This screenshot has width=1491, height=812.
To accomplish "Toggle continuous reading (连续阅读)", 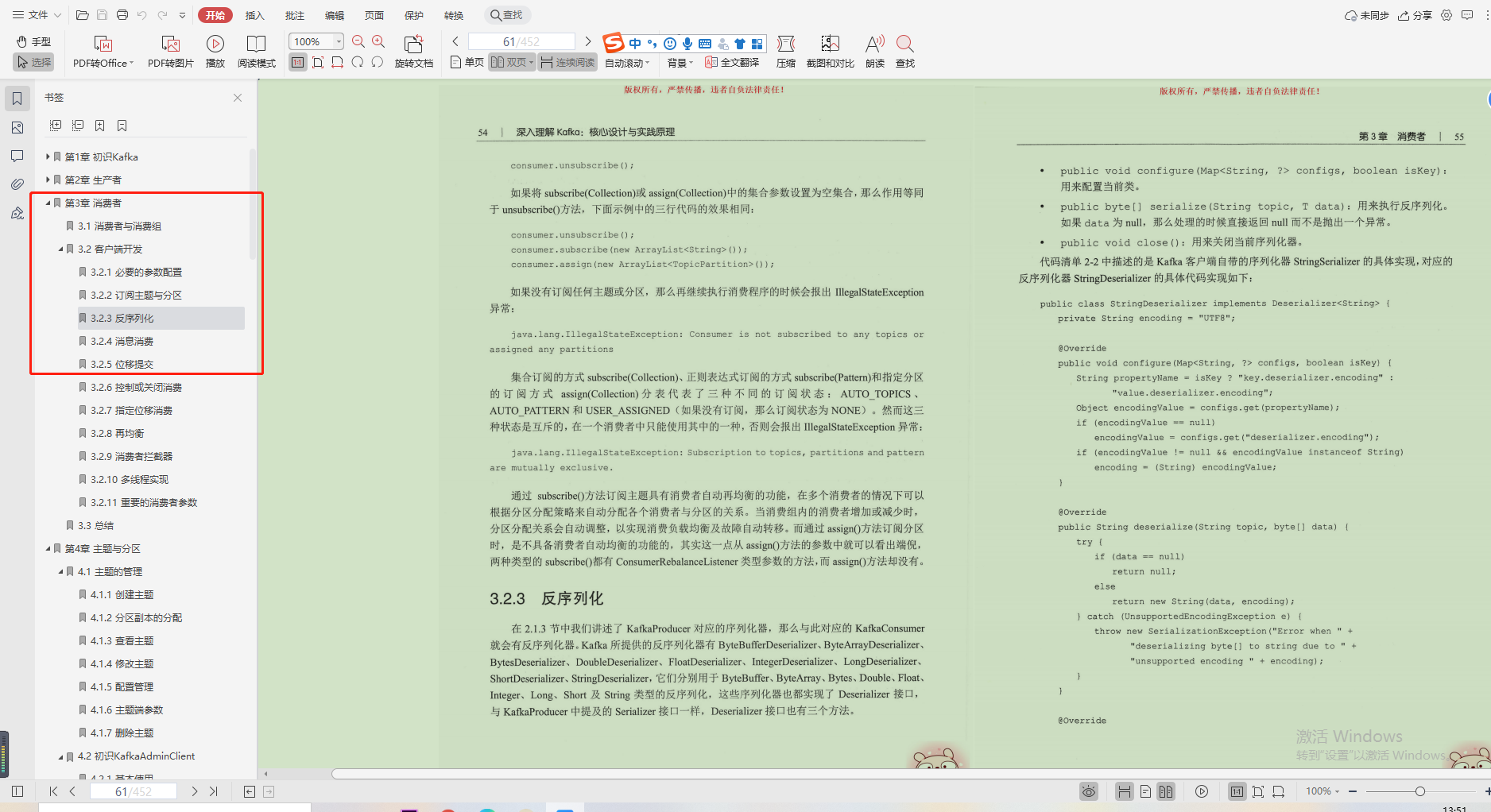I will coord(567,62).
